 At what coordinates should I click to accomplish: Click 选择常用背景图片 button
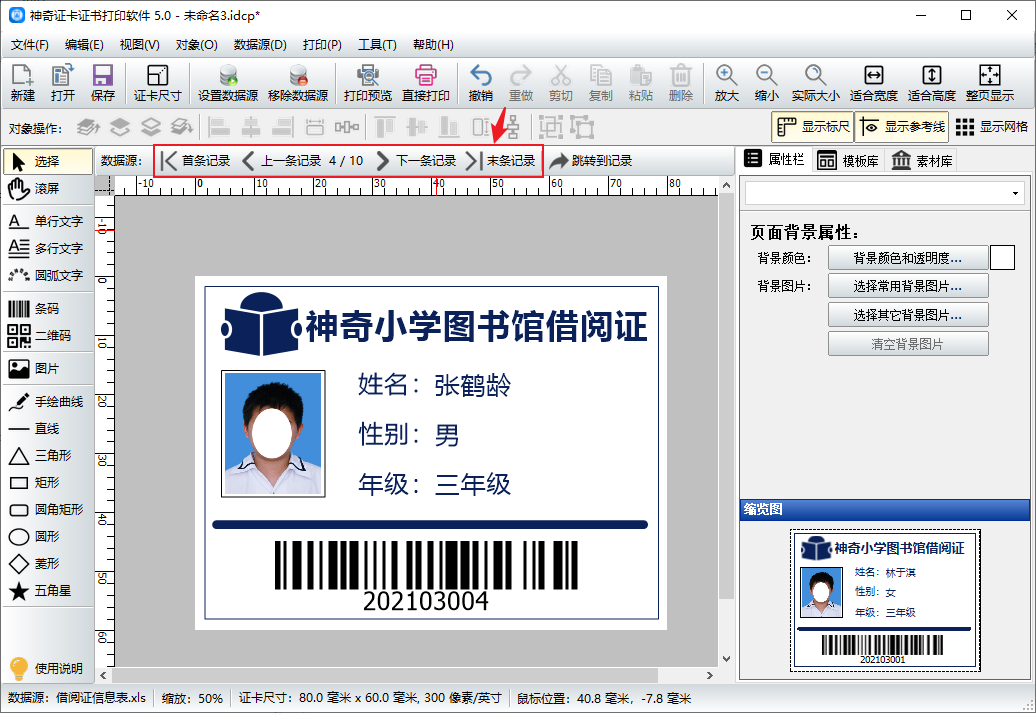(908, 286)
